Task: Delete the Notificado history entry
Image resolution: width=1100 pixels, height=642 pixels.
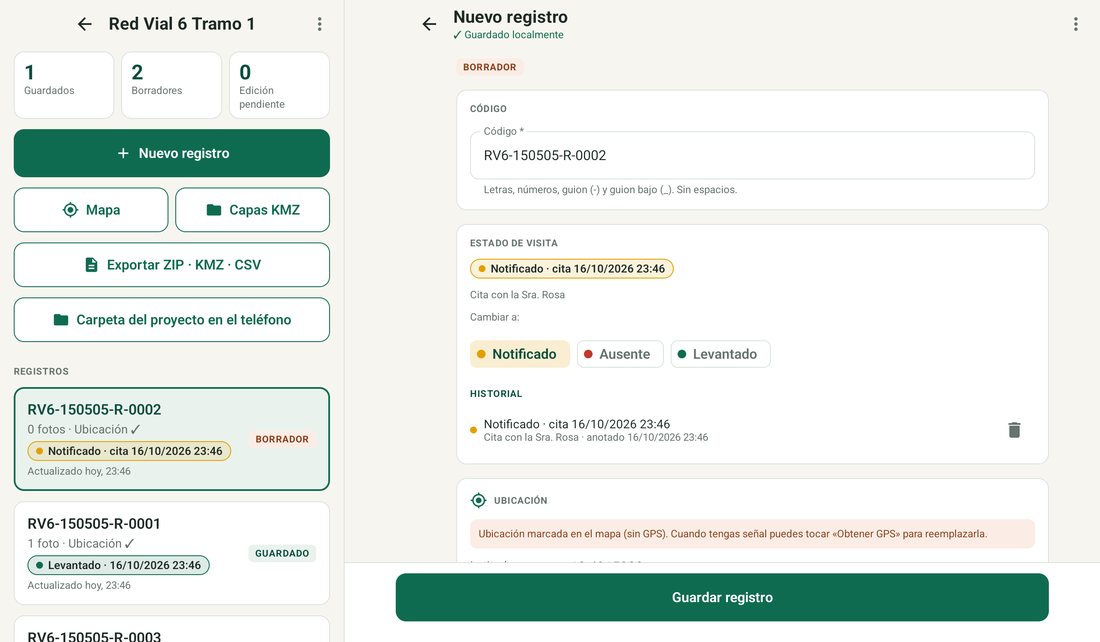Action: (1014, 429)
